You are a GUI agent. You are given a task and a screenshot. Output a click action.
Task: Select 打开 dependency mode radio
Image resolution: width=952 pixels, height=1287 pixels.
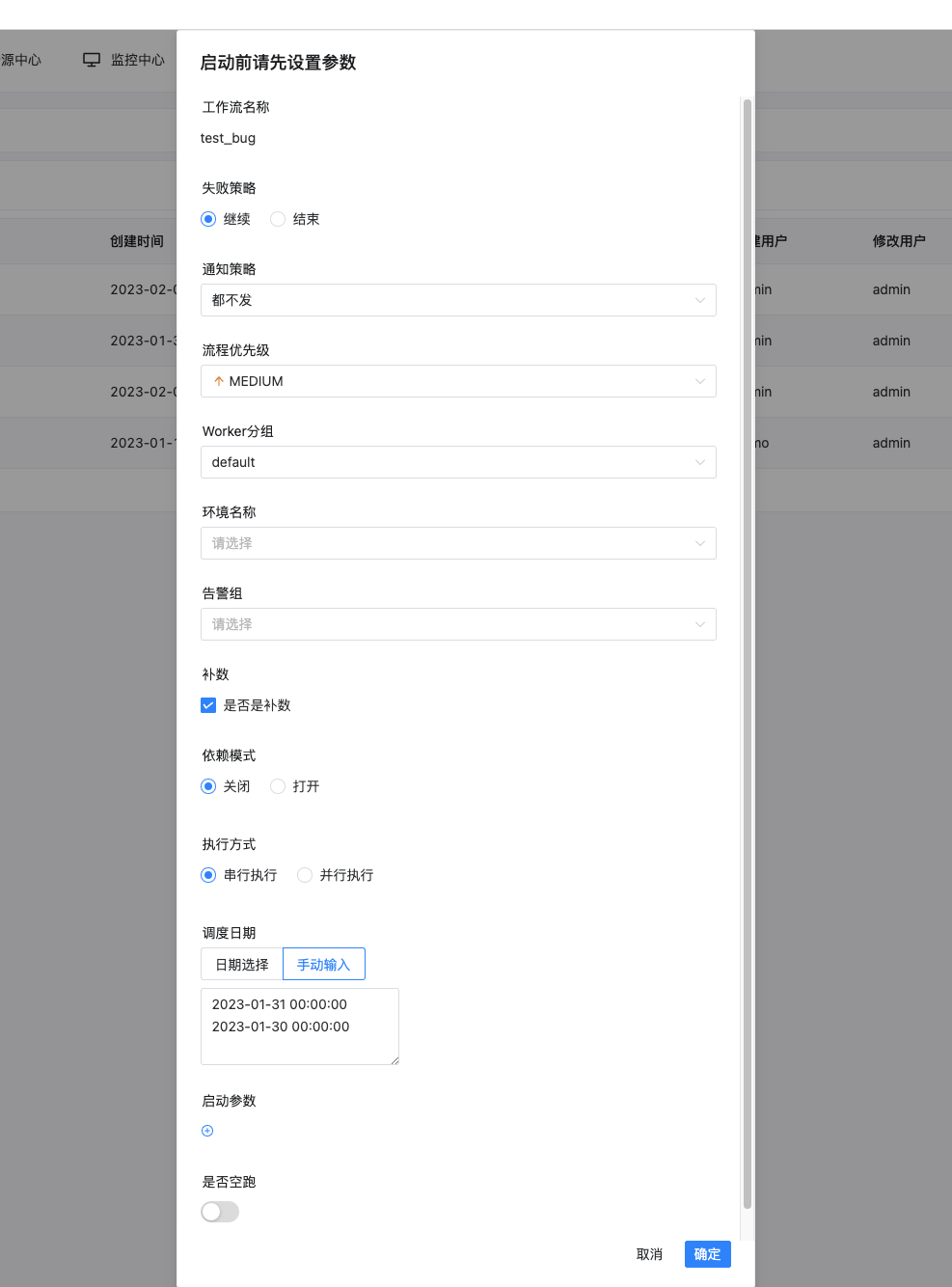[x=278, y=786]
